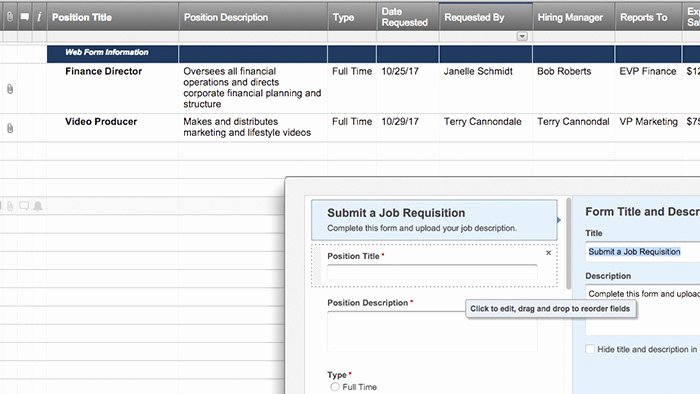Select the Submit a Job Requisition form header block
Viewport: 700px width, 394px height.
pos(434,220)
